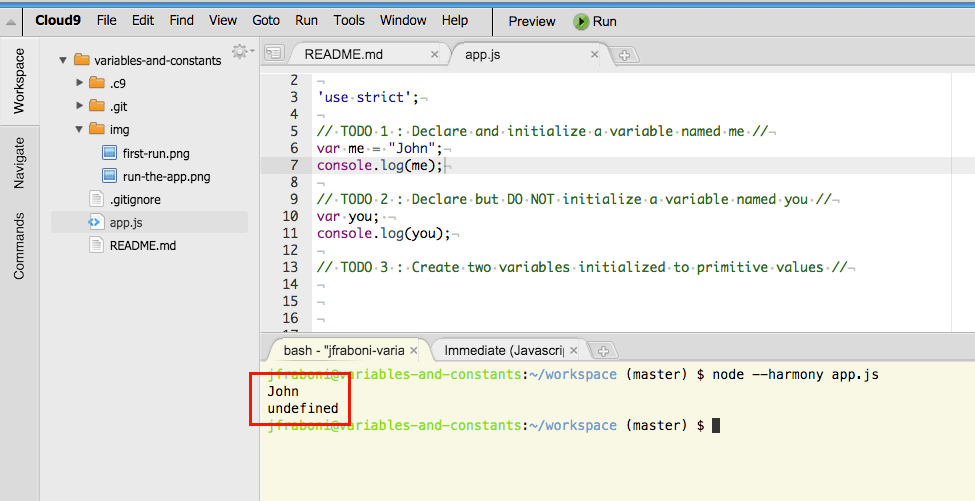The image size is (975, 501).
Task: Click the img folder icon
Action: [x=97, y=129]
